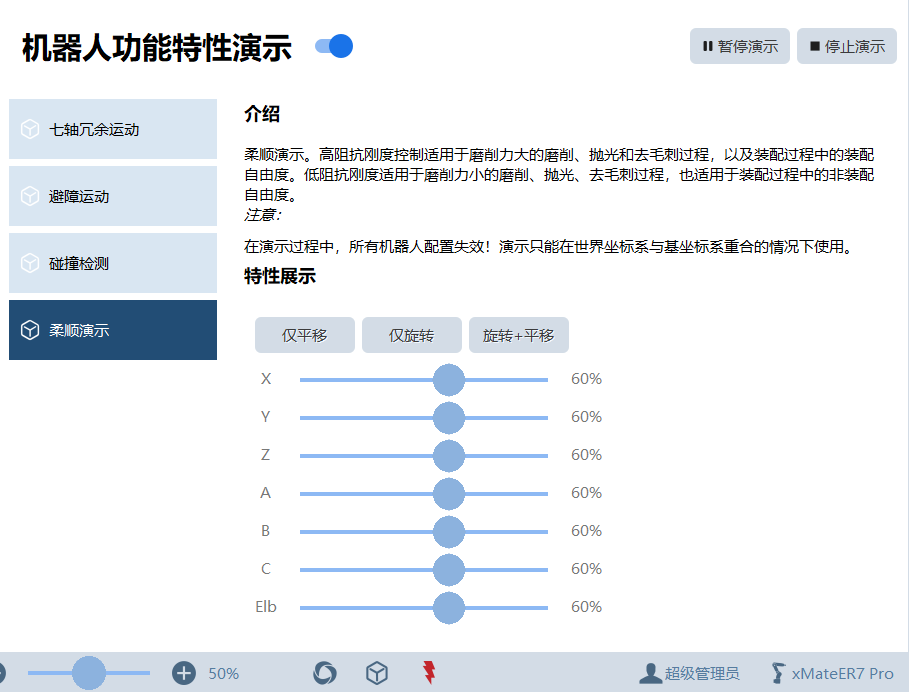Toggle the robot feature demo switch
Image resolution: width=909 pixels, height=693 pixels.
click(x=334, y=46)
